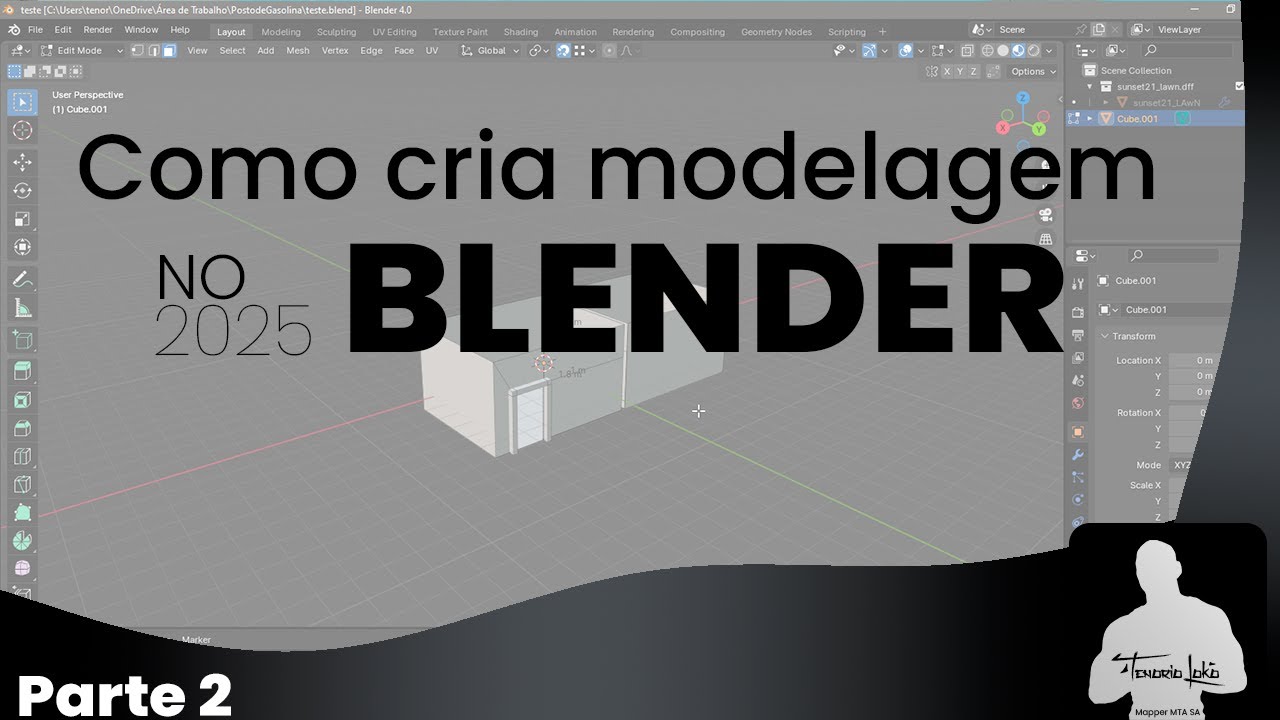Select the Loop Cut tool
1280x720 pixels.
(x=22, y=457)
